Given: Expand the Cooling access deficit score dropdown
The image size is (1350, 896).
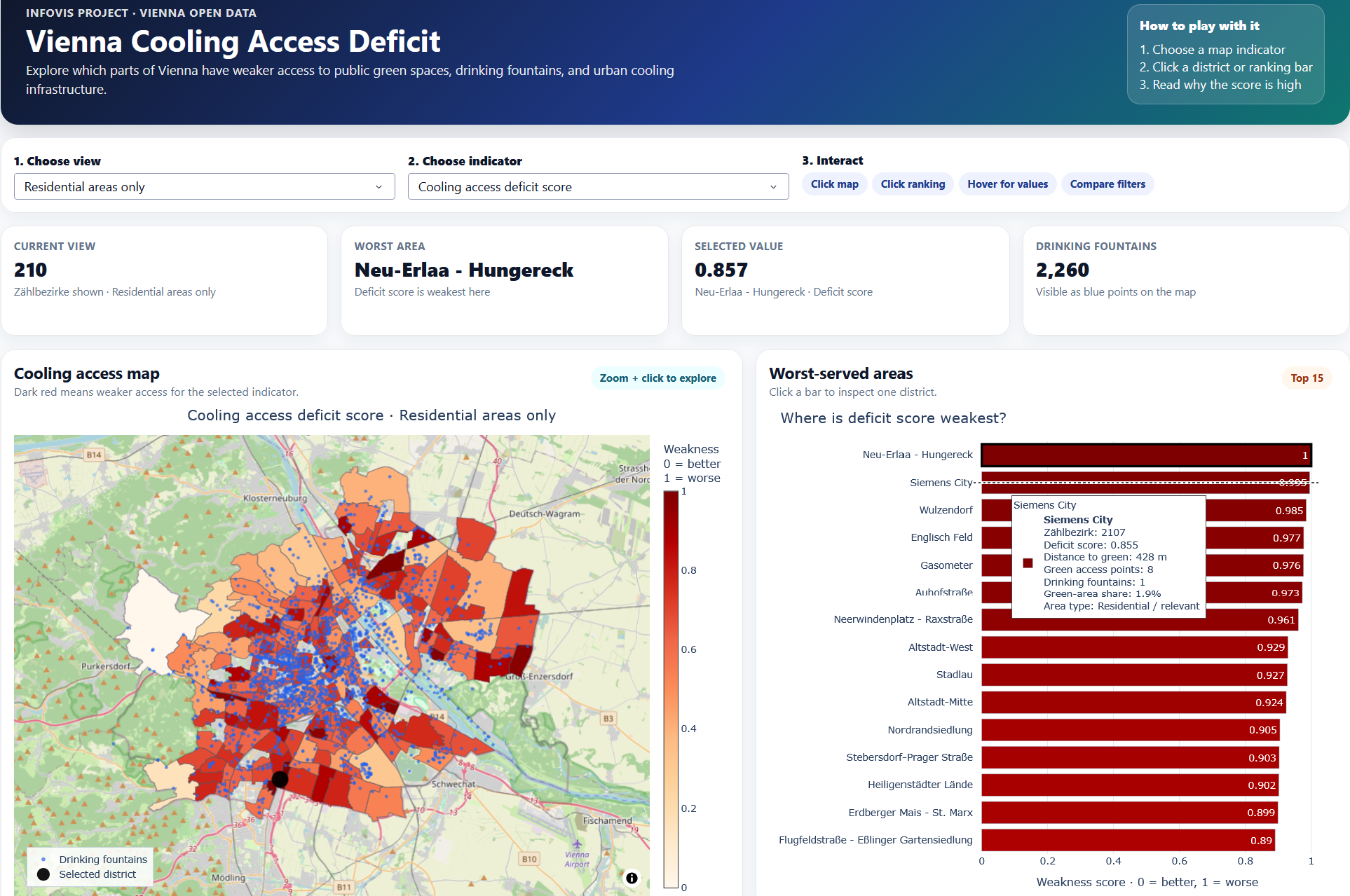Looking at the screenshot, I should 598,186.
